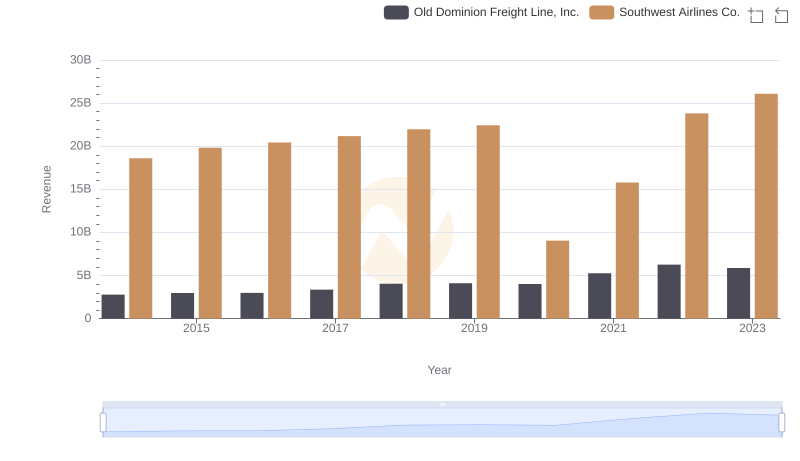Hide the Old Dominion Freight Line, Inc. series

[496, 12]
